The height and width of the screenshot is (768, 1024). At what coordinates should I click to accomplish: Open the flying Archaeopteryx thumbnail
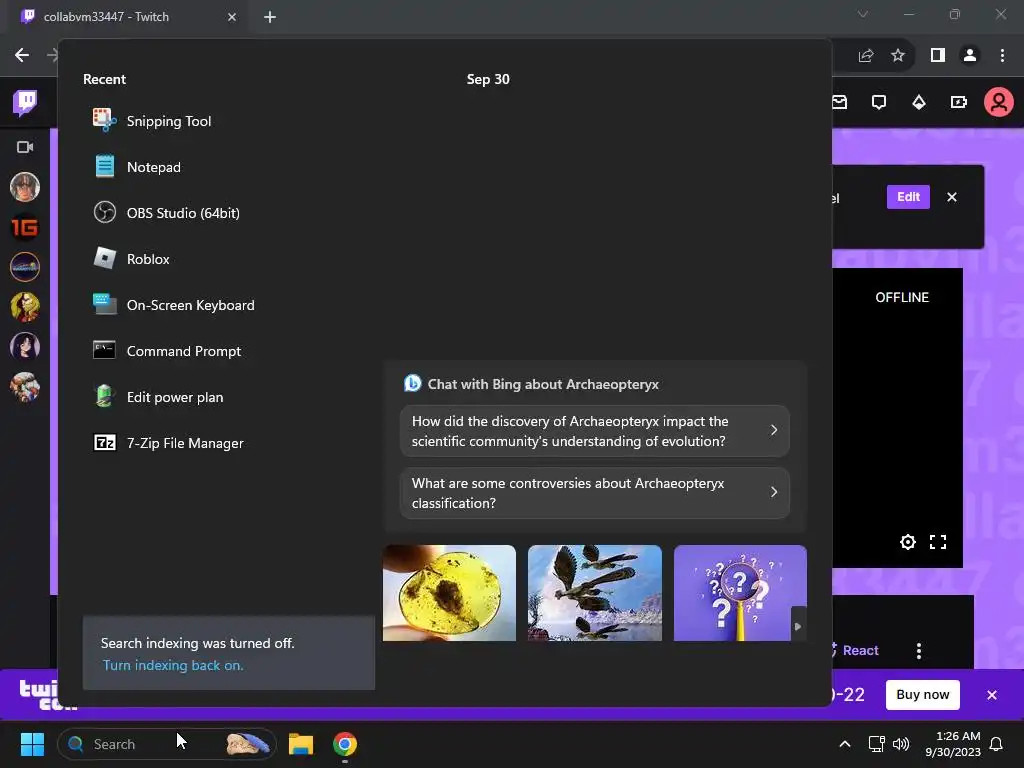click(594, 593)
